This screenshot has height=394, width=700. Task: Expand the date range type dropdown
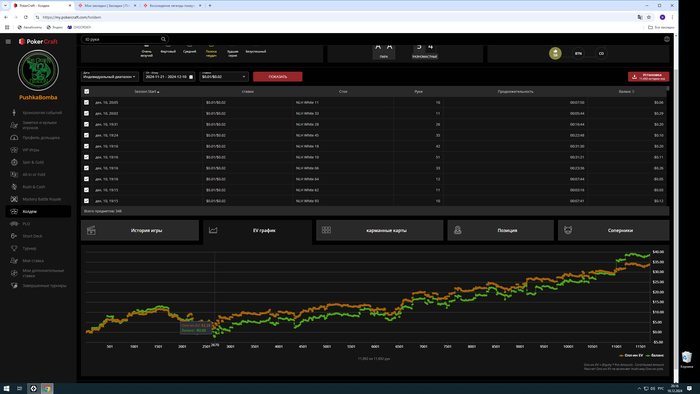tap(110, 76)
